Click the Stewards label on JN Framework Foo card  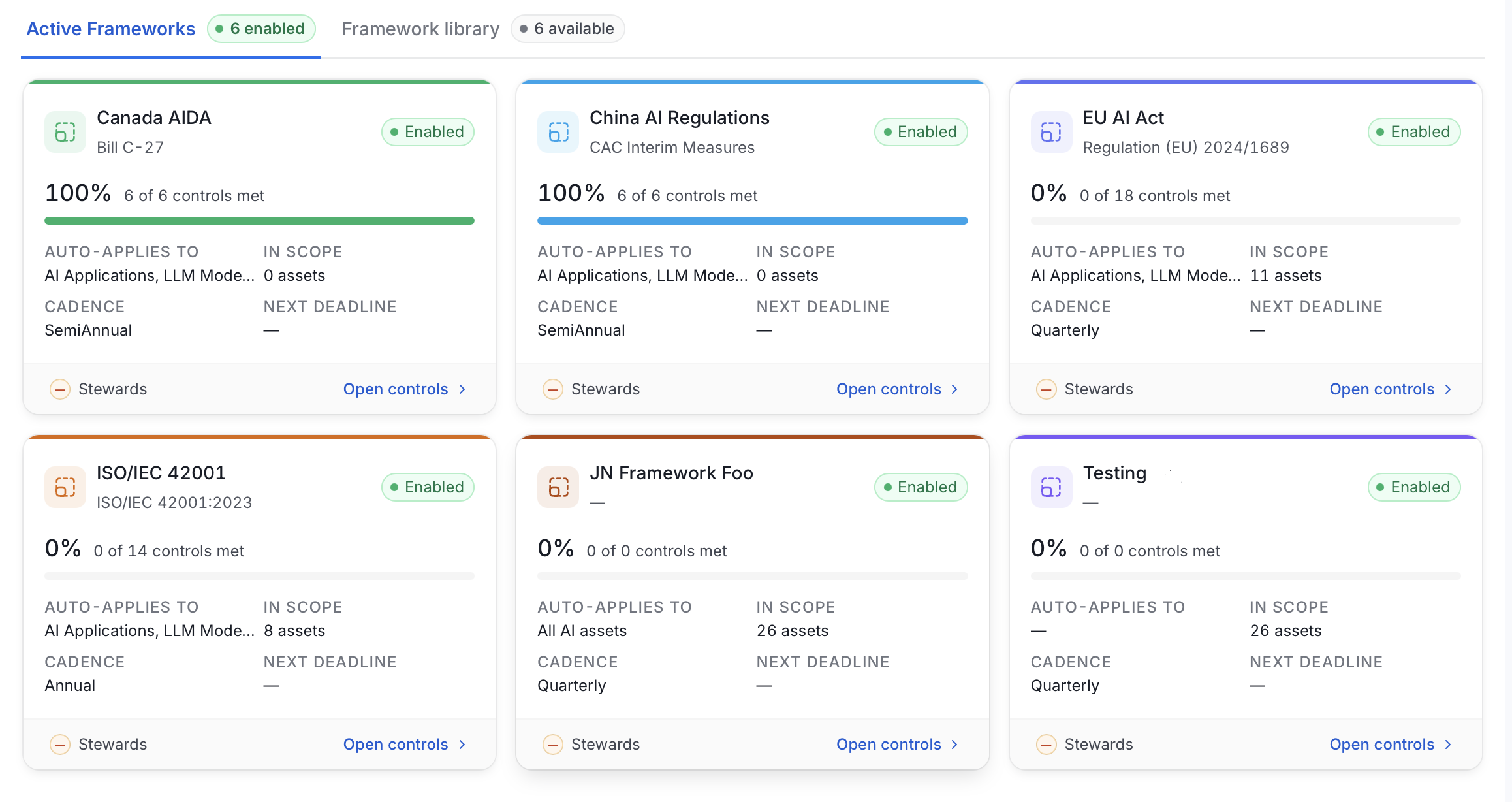606,745
